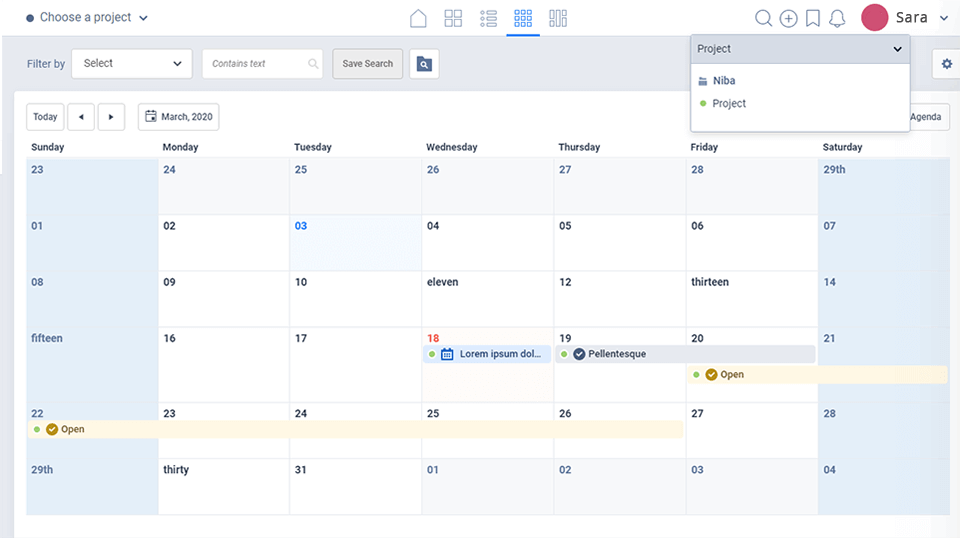Expand the Choose a project dropdown

pyautogui.click(x=88, y=18)
